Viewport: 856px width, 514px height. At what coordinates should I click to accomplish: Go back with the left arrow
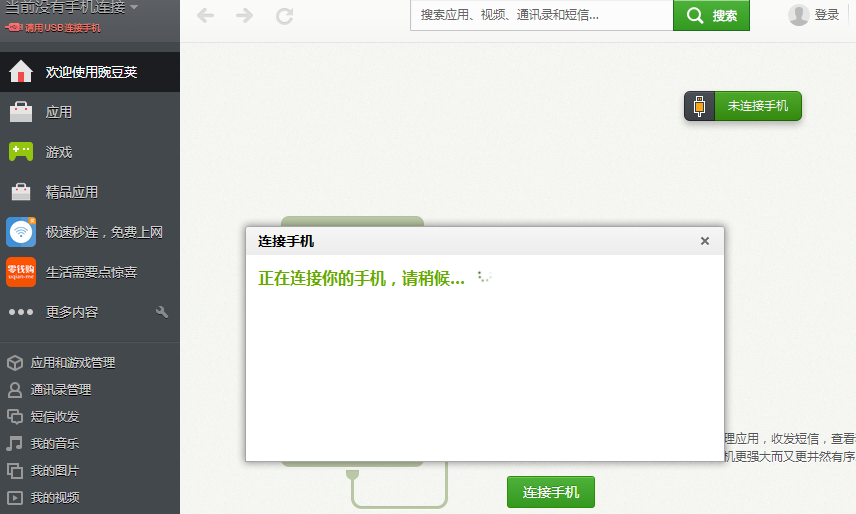[x=205, y=15]
